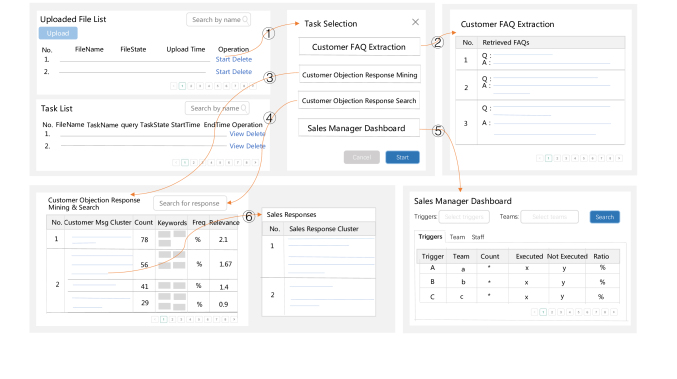Close the Task Selection dialog

[x=415, y=22]
